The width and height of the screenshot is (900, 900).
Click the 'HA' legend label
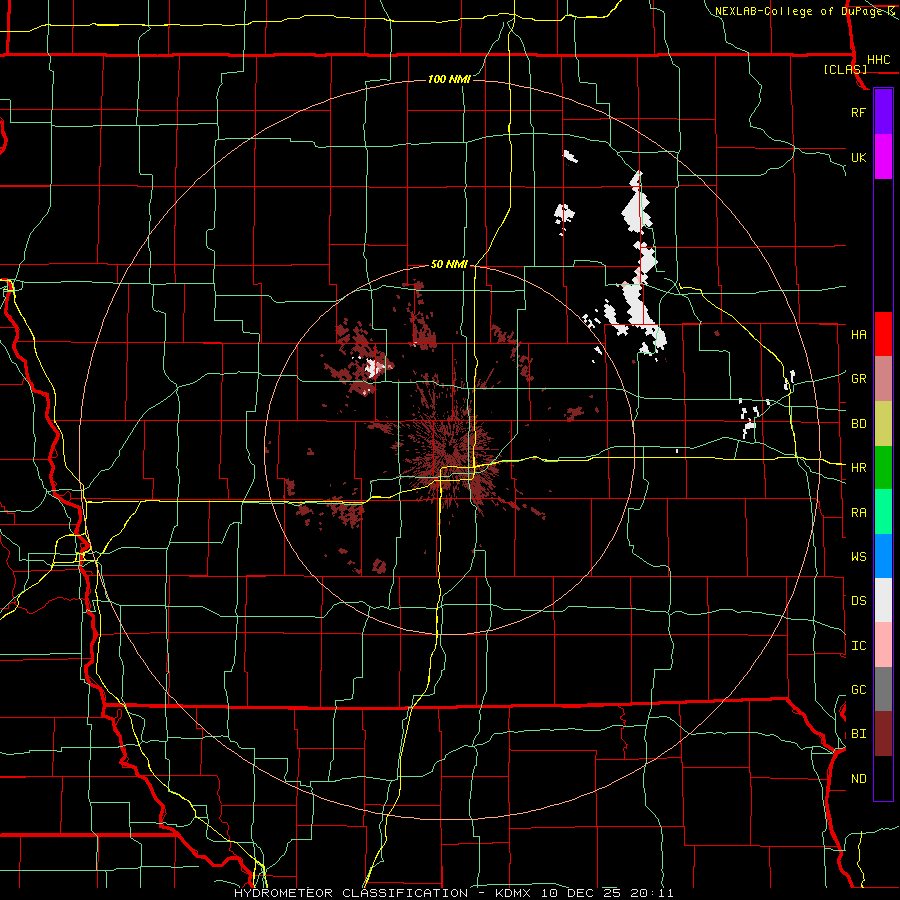(858, 335)
